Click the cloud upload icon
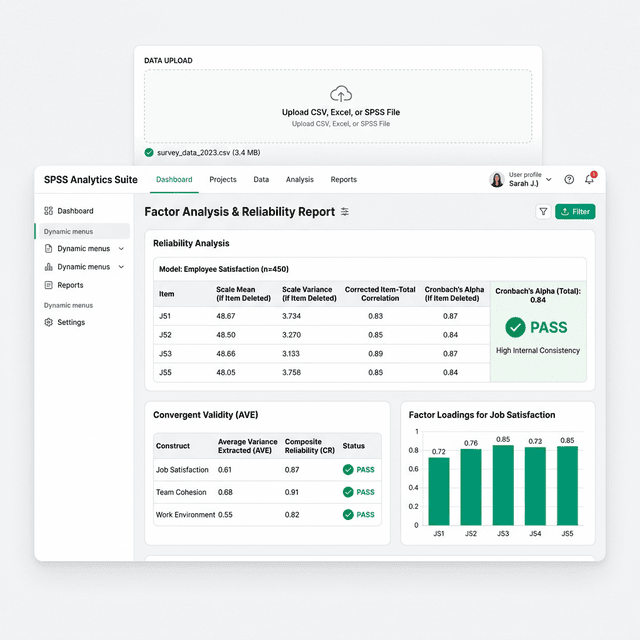Viewport: 640px width, 640px height. 341,93
